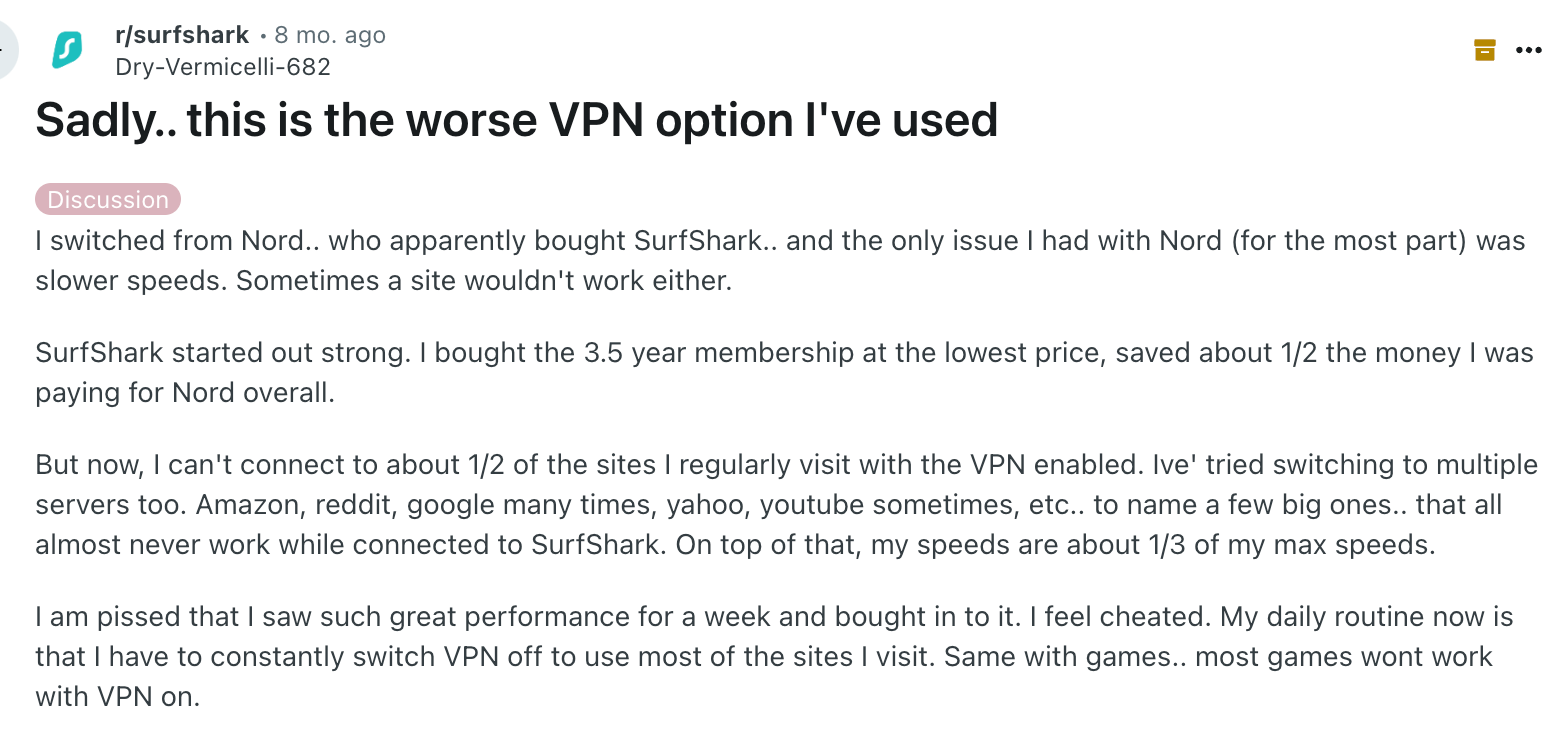Image resolution: width=1568 pixels, height=730 pixels.
Task: Open the three-dot post options menu
Action: 1529,50
